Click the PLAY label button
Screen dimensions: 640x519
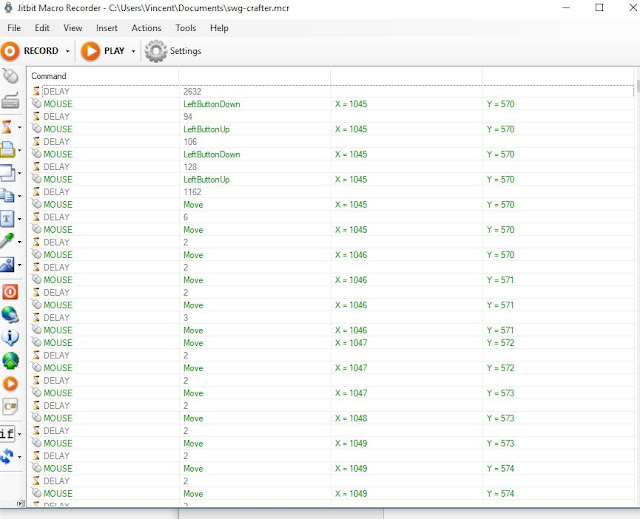114,51
